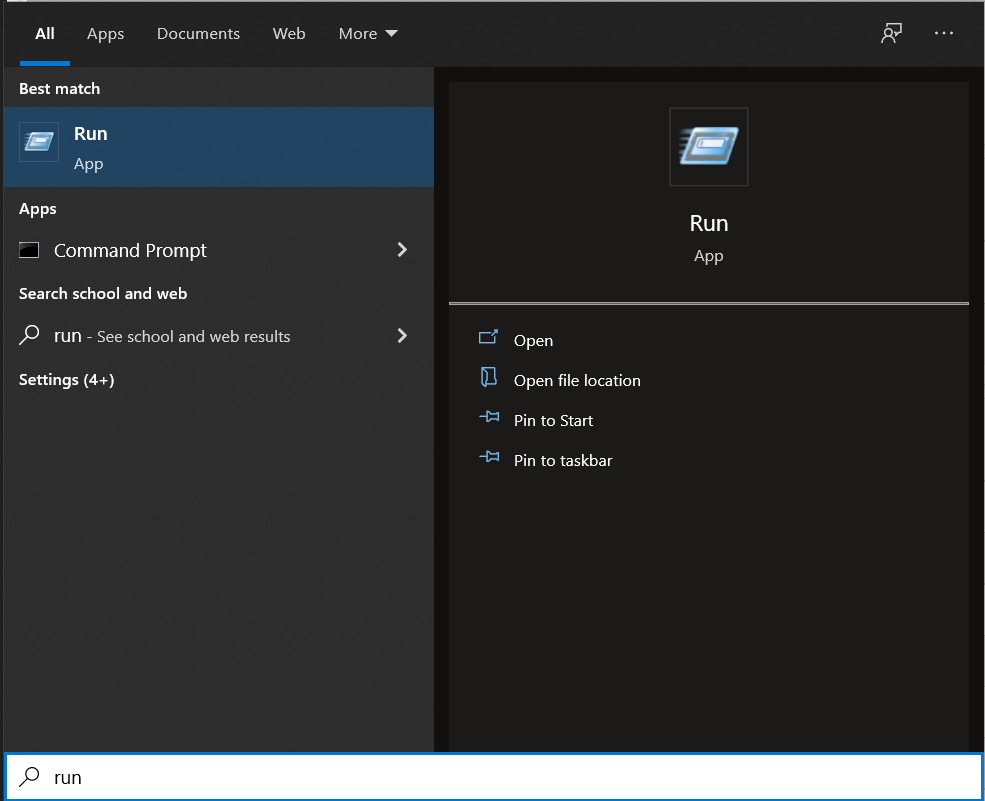Click the magnifier icon beside web results
The width and height of the screenshot is (985, 801).
(30, 336)
